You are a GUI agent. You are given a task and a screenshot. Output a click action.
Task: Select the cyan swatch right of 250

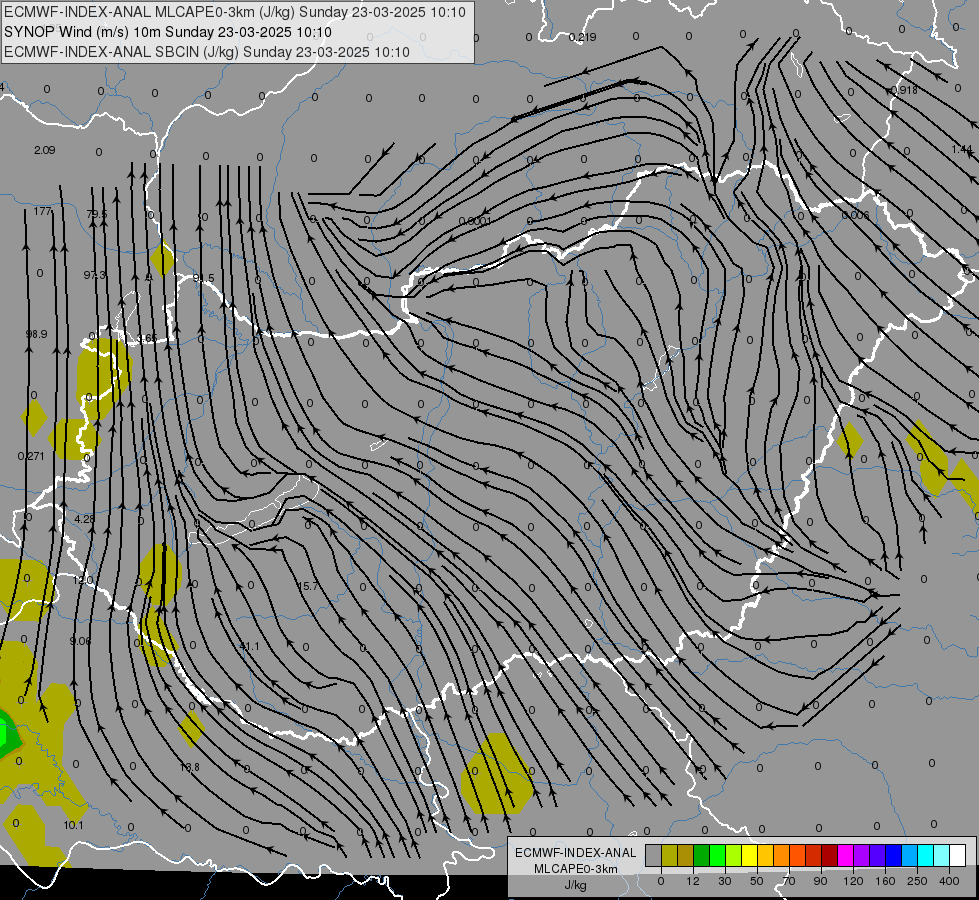point(925,855)
